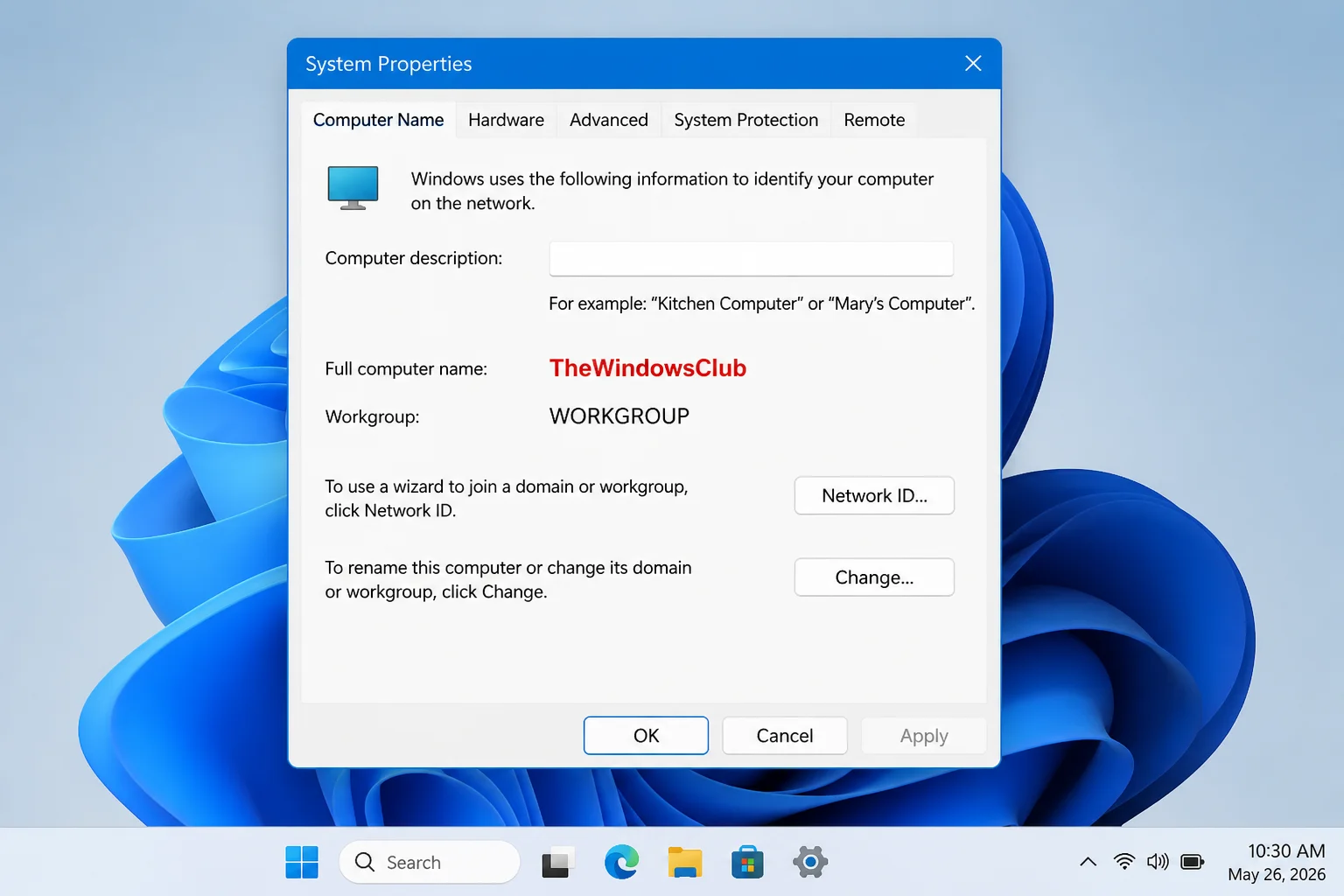This screenshot has width=1344, height=896.
Task: Confirm with the OK button
Action: click(x=646, y=736)
